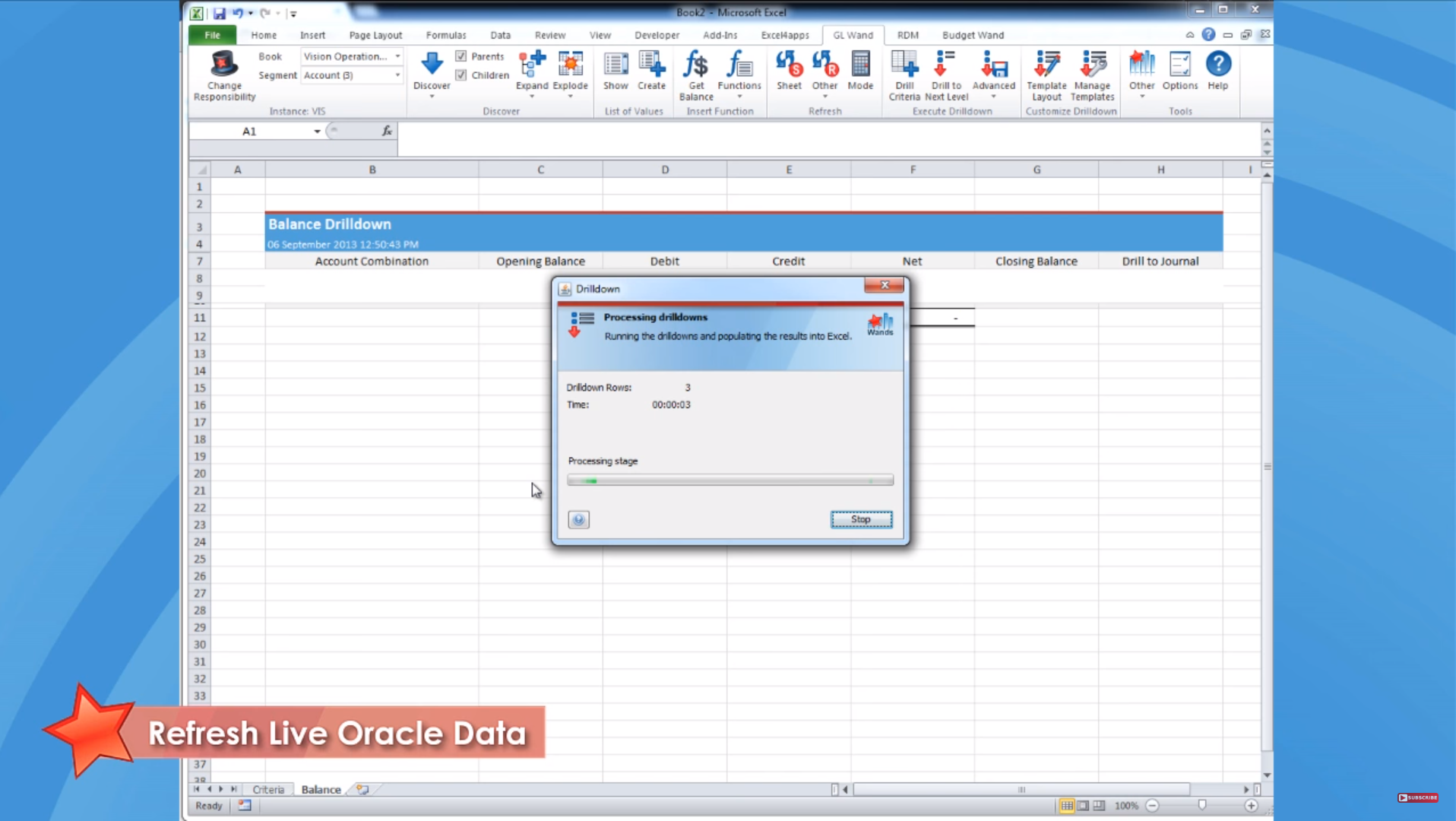Expand the Refresh Other dropdown arrow
This screenshot has width=1456, height=821.
click(825, 97)
